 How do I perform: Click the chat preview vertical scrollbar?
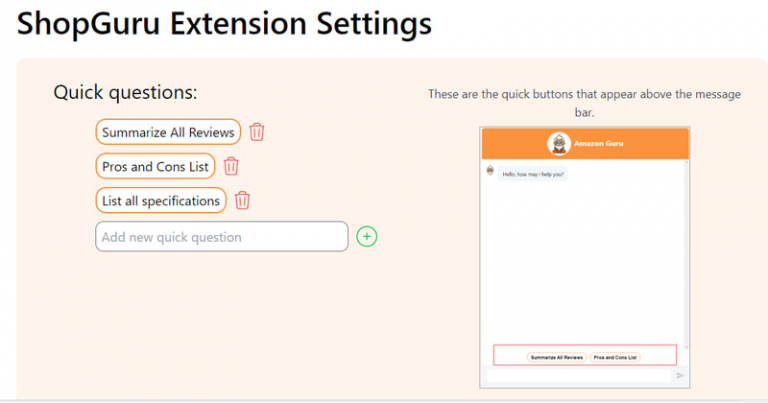click(x=686, y=250)
